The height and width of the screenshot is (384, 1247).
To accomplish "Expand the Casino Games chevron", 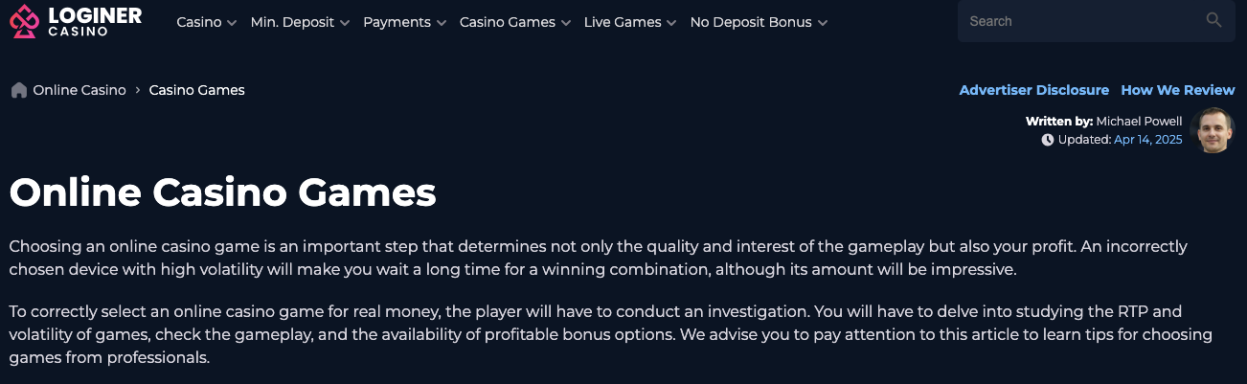I will tap(566, 23).
